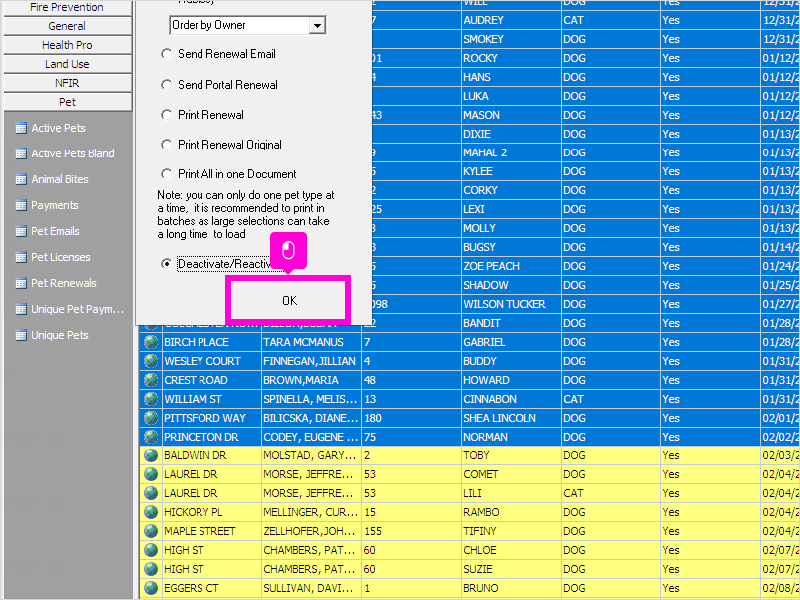Select the SULLIVAN, DAVI... owner cell
This screenshot has width=800, height=600.
(x=311, y=588)
